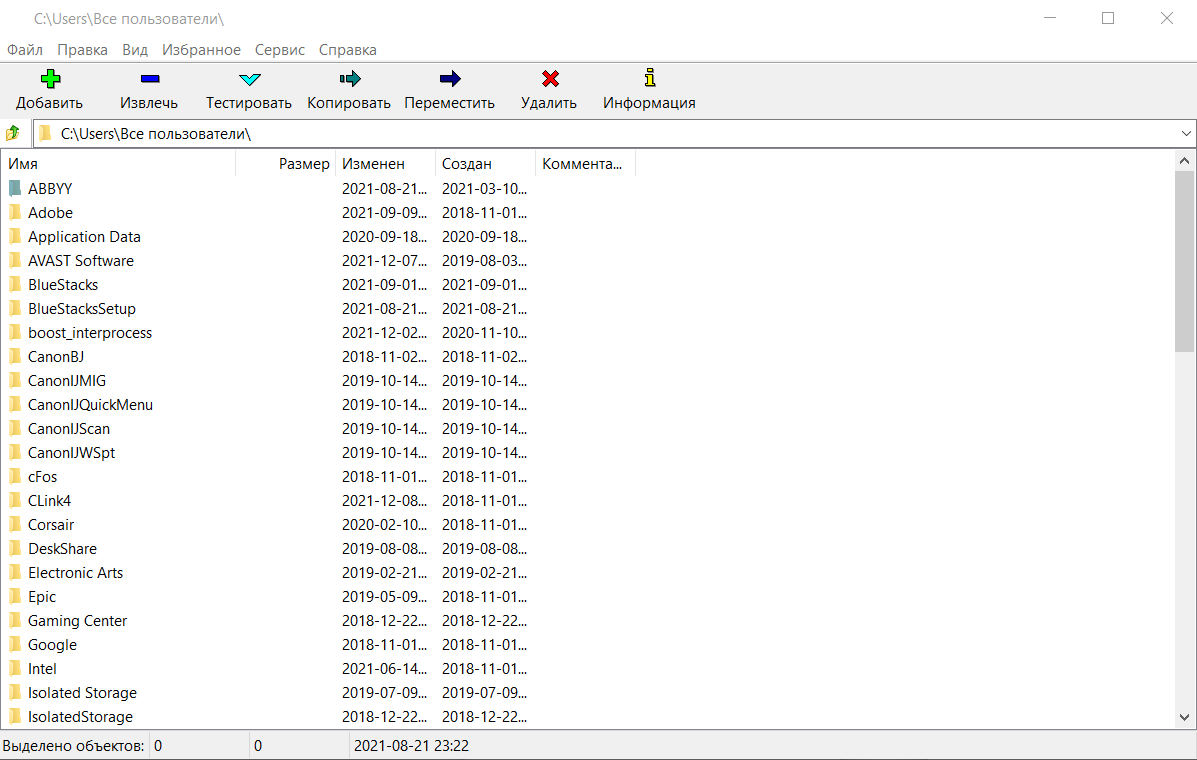Select the Electronic Arts folder
The height and width of the screenshot is (760, 1197).
pyautogui.click(x=75, y=573)
